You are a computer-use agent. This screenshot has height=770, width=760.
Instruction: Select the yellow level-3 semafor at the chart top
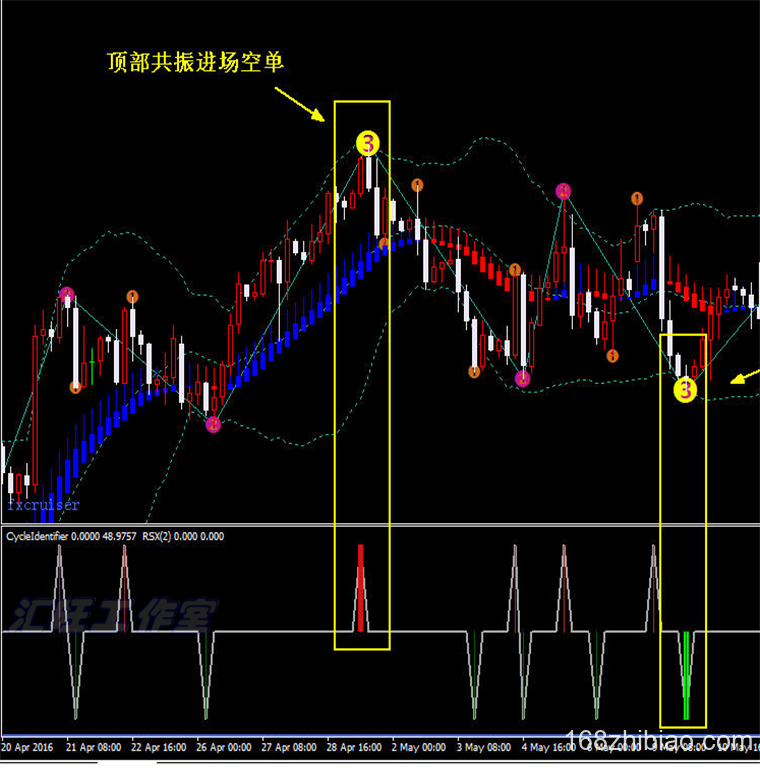tap(368, 143)
